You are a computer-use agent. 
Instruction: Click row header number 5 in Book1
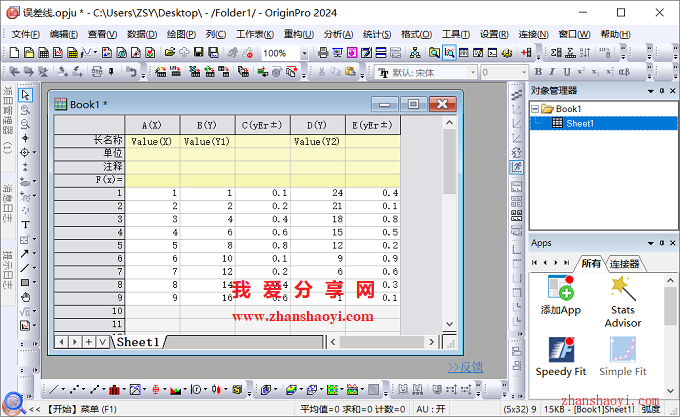tap(89, 246)
